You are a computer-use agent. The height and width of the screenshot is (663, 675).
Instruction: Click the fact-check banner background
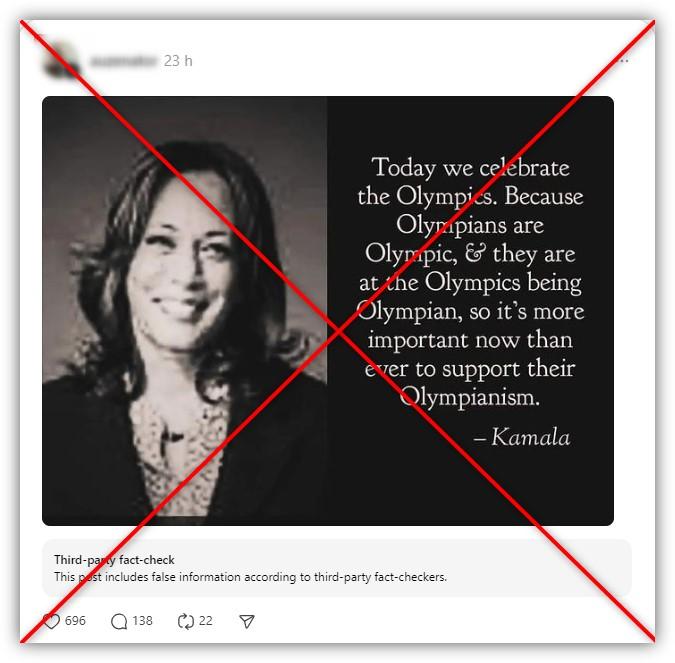point(337,568)
